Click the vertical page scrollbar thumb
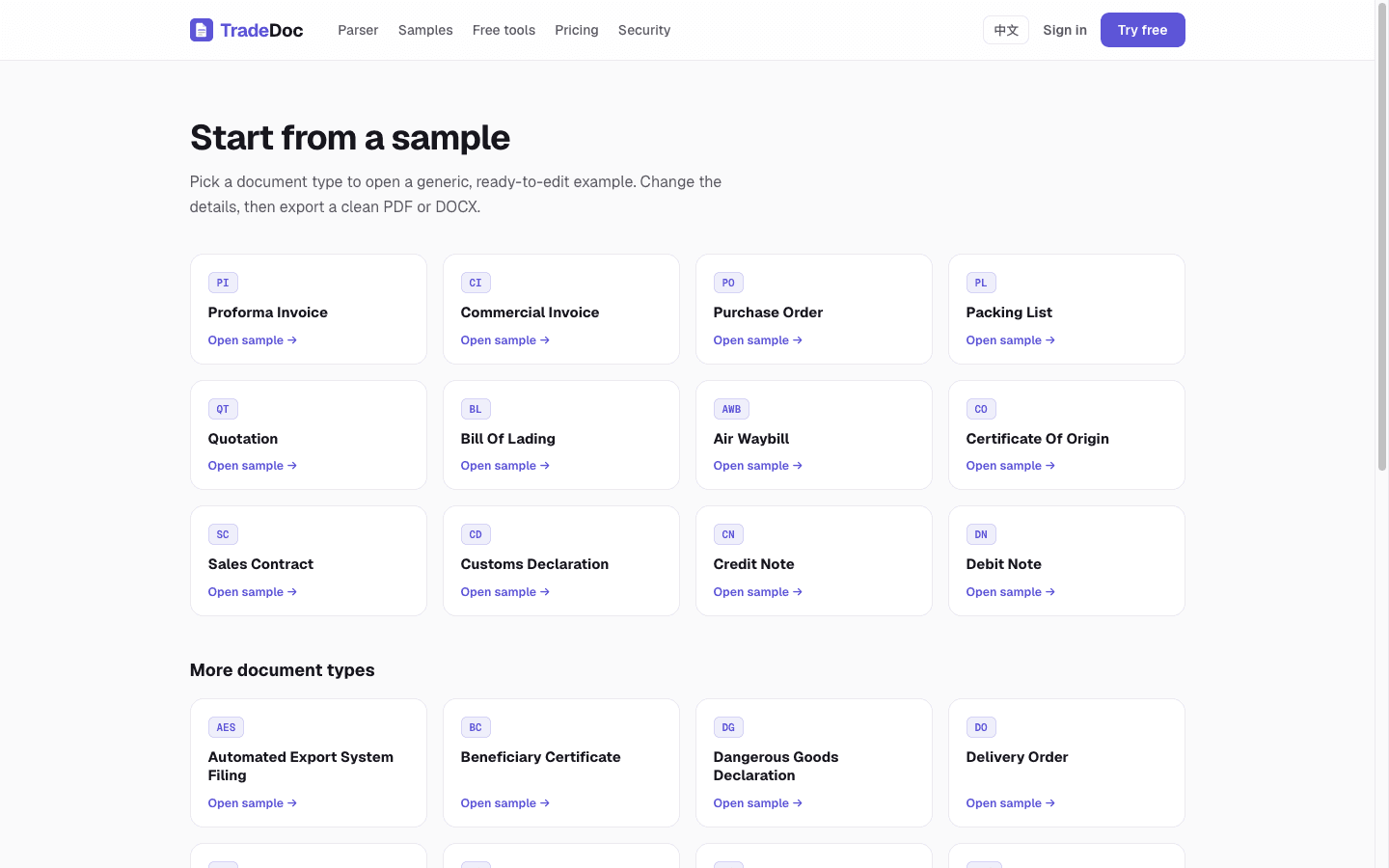Viewport: 1389px width, 868px height. 1381,238
